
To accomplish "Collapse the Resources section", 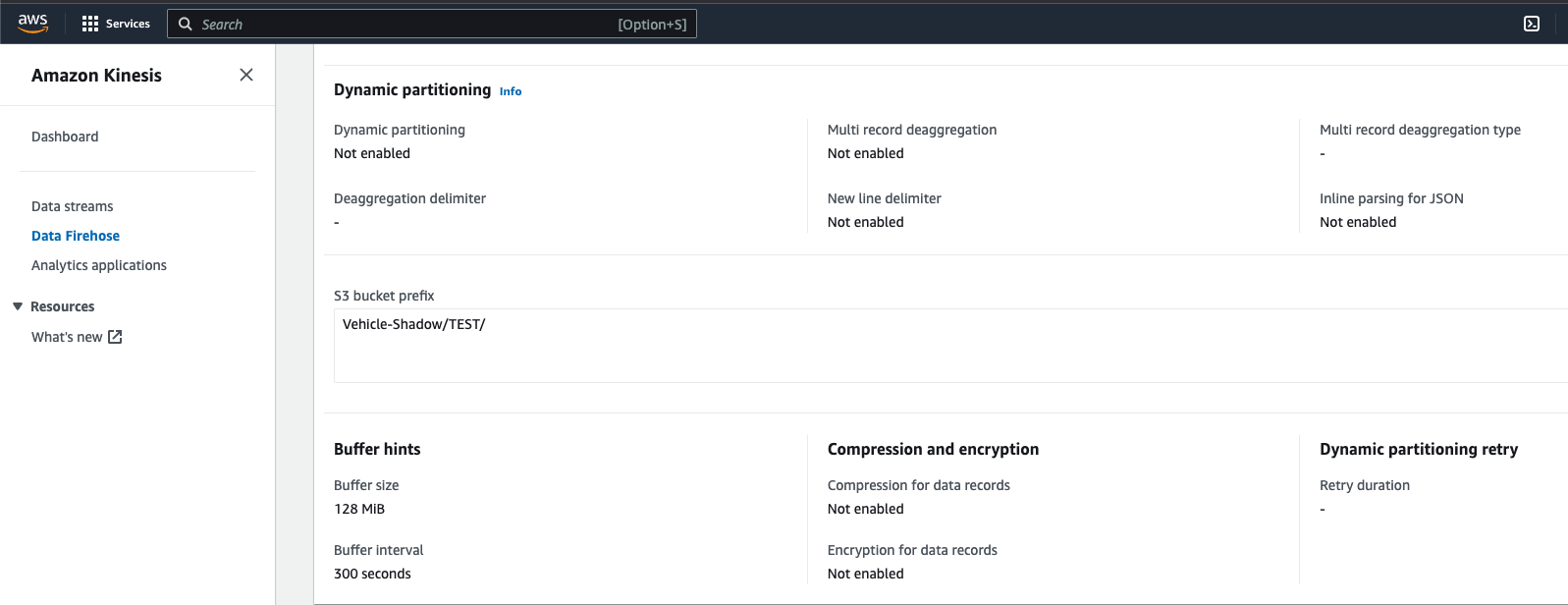I will 18,306.
